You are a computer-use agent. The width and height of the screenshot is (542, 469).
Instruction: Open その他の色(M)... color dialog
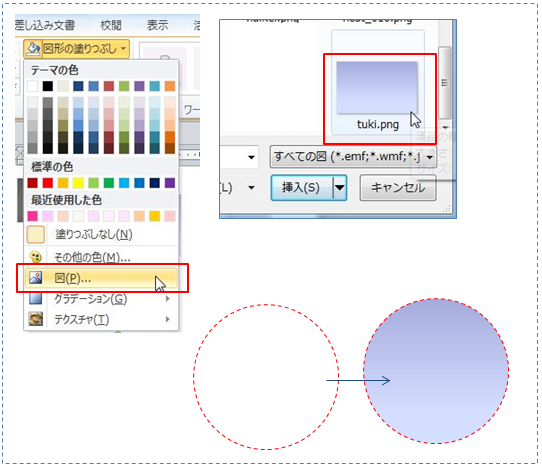click(101, 257)
